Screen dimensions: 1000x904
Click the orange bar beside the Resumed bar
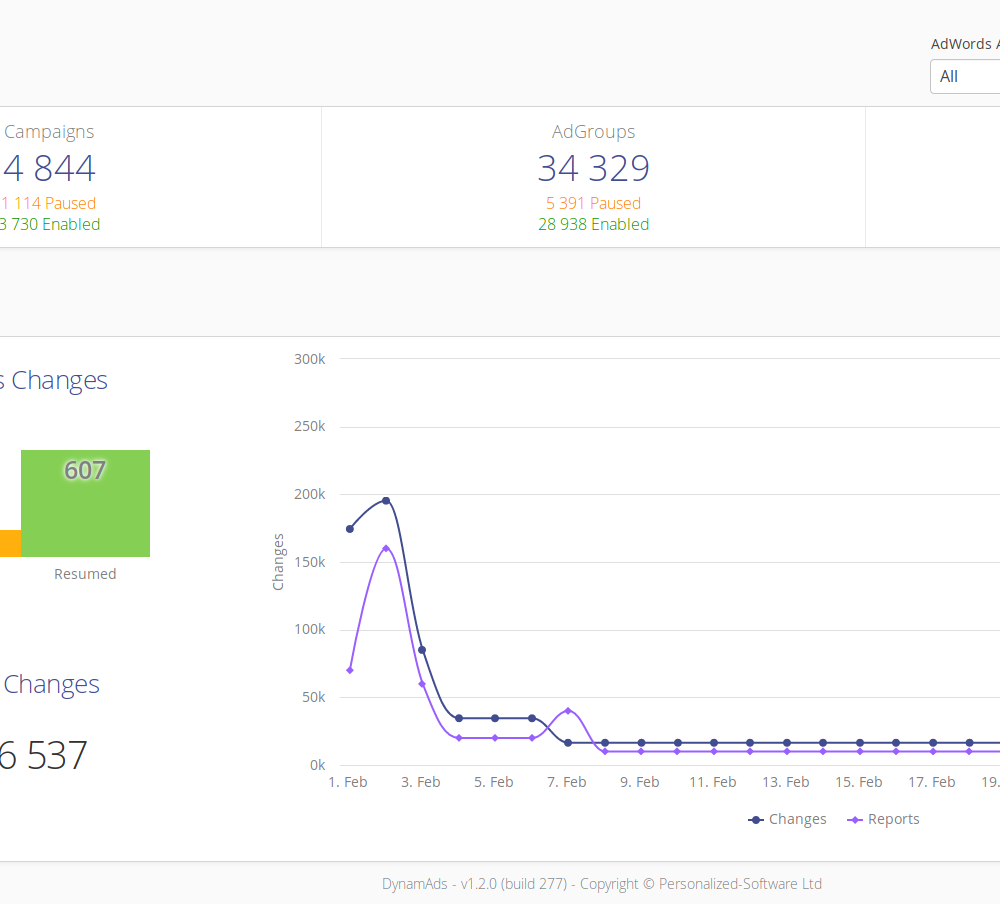point(9,543)
